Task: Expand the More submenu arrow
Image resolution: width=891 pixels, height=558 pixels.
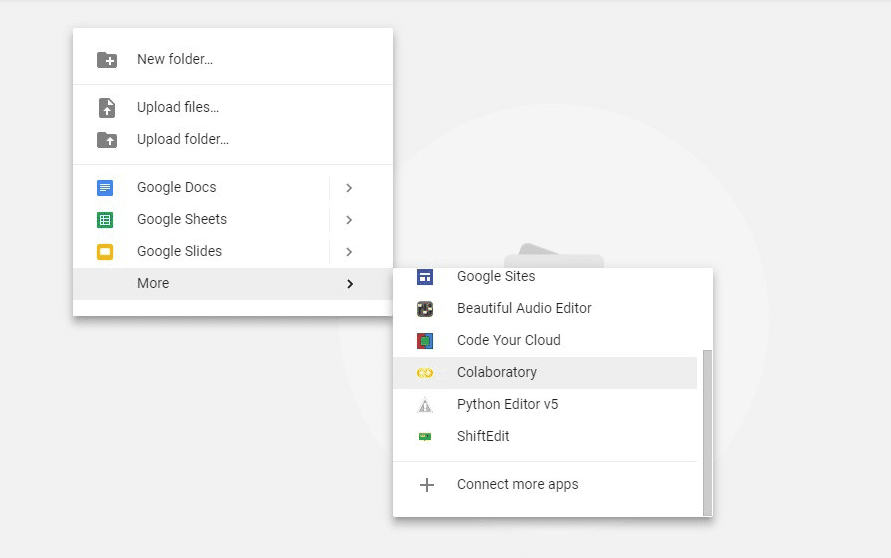Action: (x=350, y=284)
